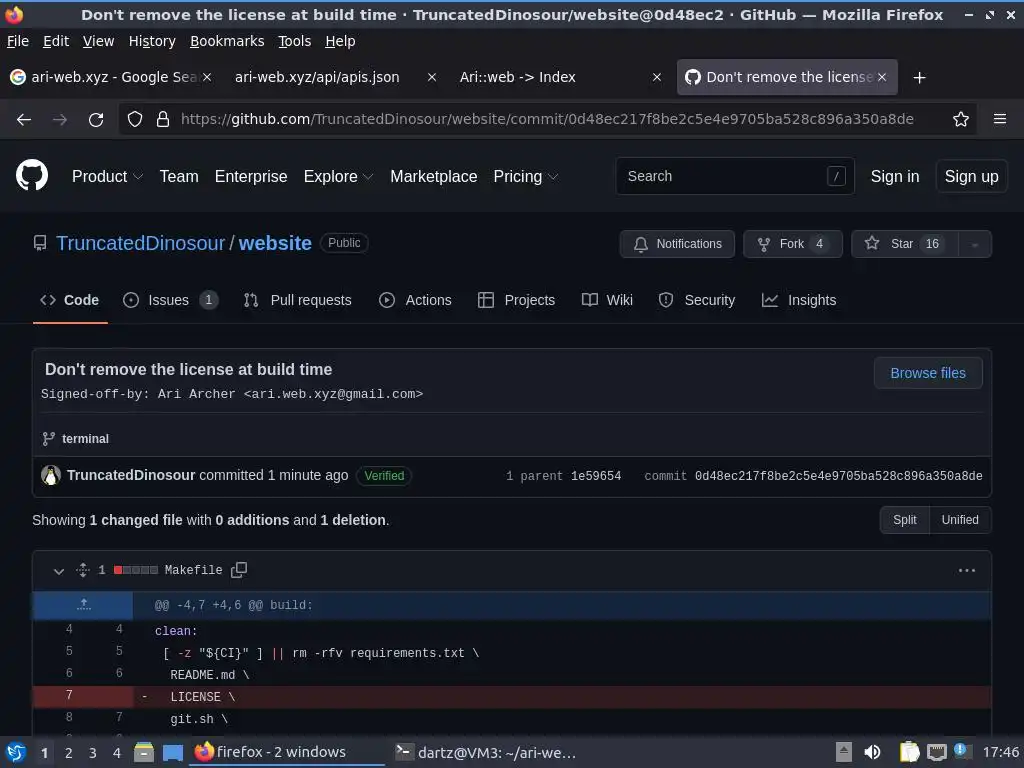Open the TruncatedDinosaur owner link
The image size is (1024, 768).
[140, 243]
